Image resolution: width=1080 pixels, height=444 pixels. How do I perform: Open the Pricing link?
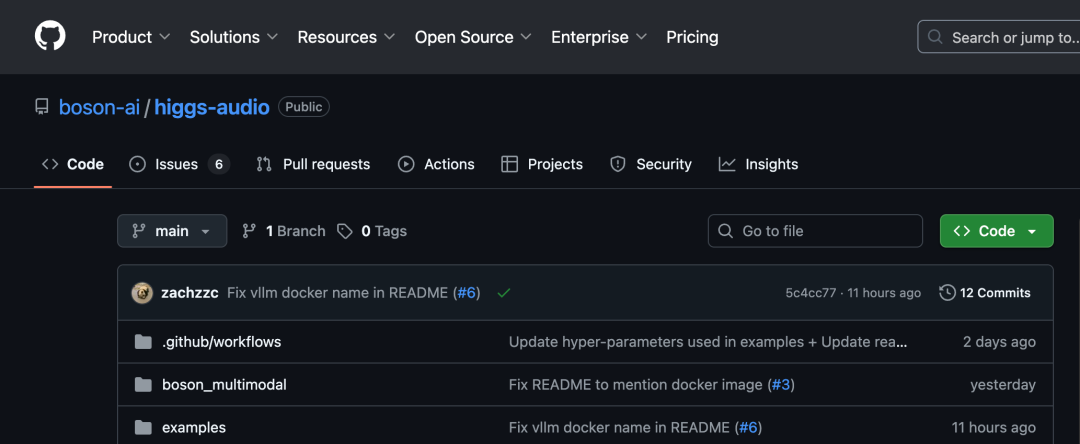pyautogui.click(x=692, y=37)
